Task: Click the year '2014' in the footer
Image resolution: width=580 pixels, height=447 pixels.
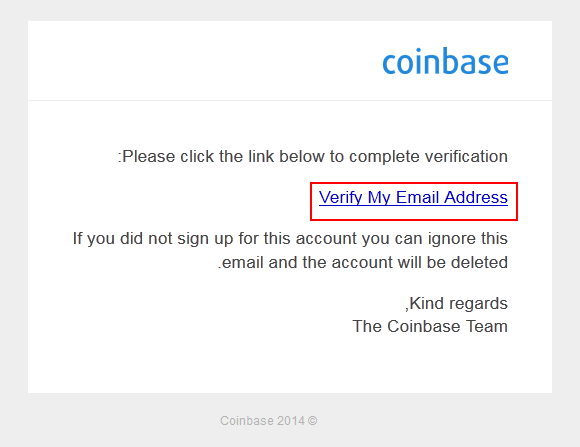Action: [x=291, y=421]
